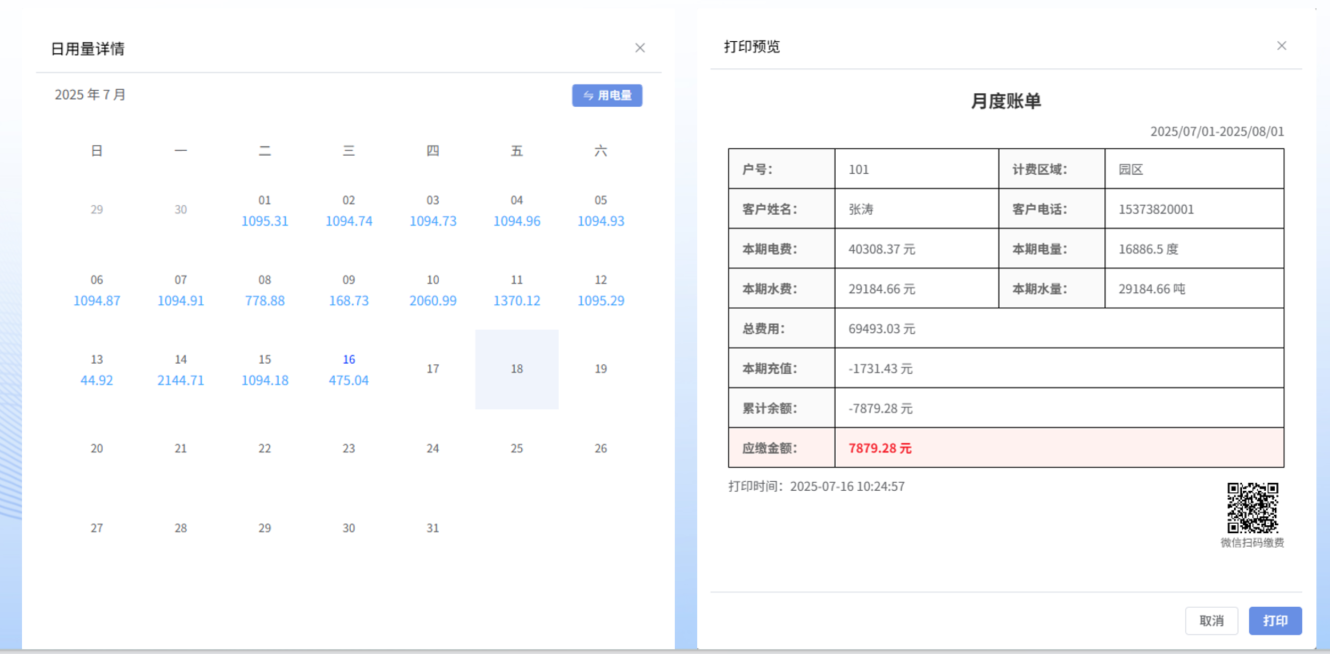Screen dimensions: 1330x654
Task: Switch view with the 用电量 button
Action: 607,95
